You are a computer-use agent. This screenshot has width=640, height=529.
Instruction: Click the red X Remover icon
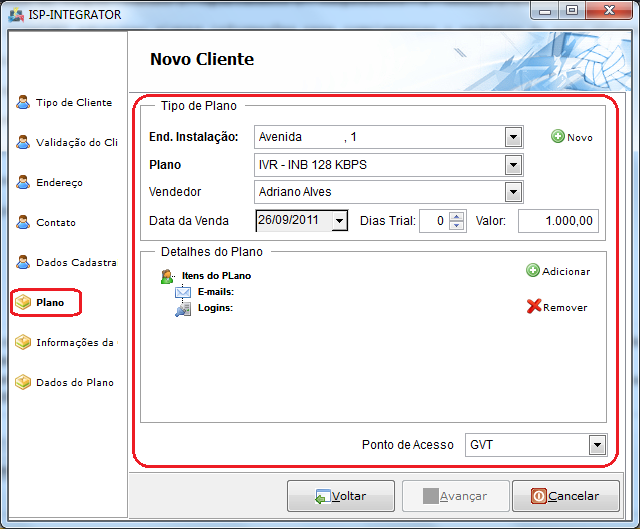(534, 307)
